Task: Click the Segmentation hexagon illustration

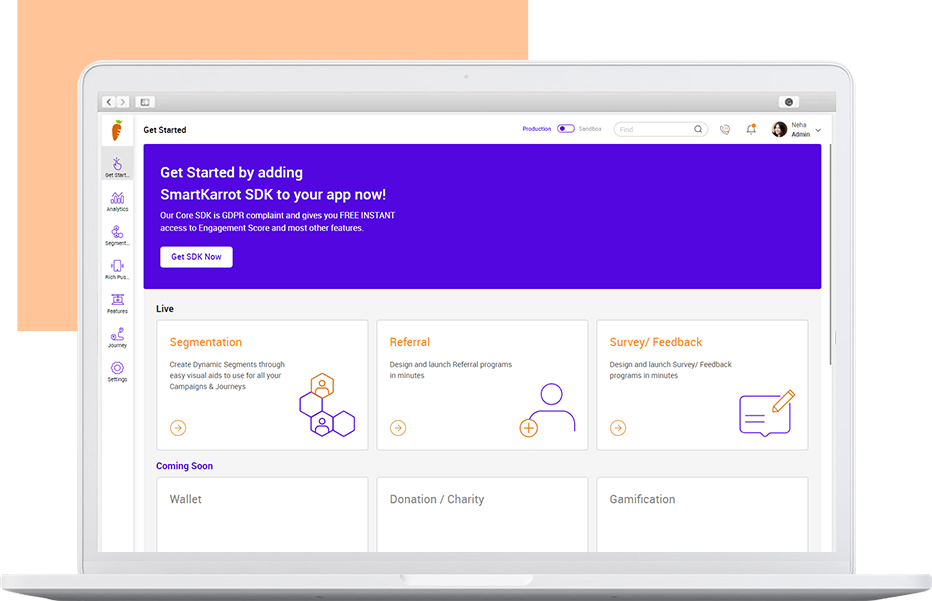Action: point(327,405)
